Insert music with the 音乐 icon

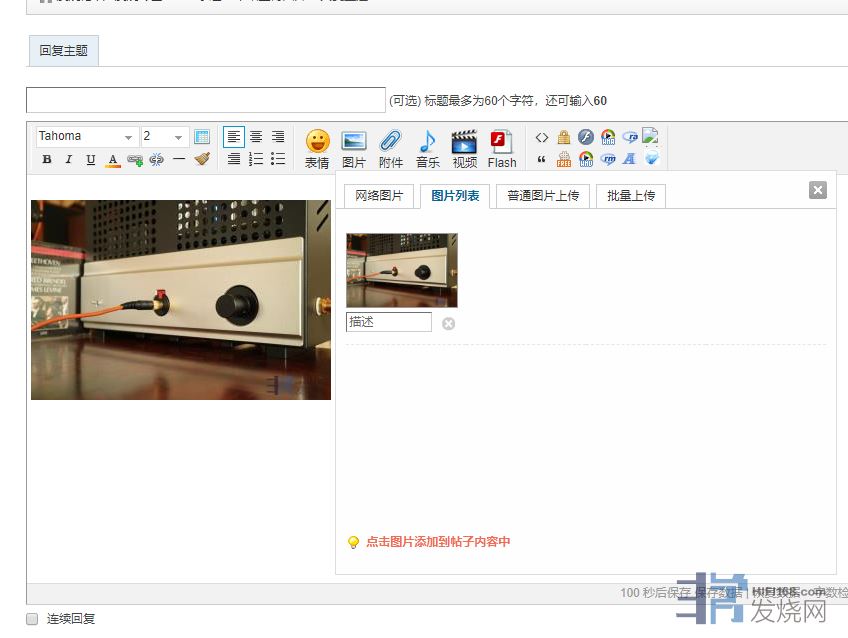tap(428, 148)
